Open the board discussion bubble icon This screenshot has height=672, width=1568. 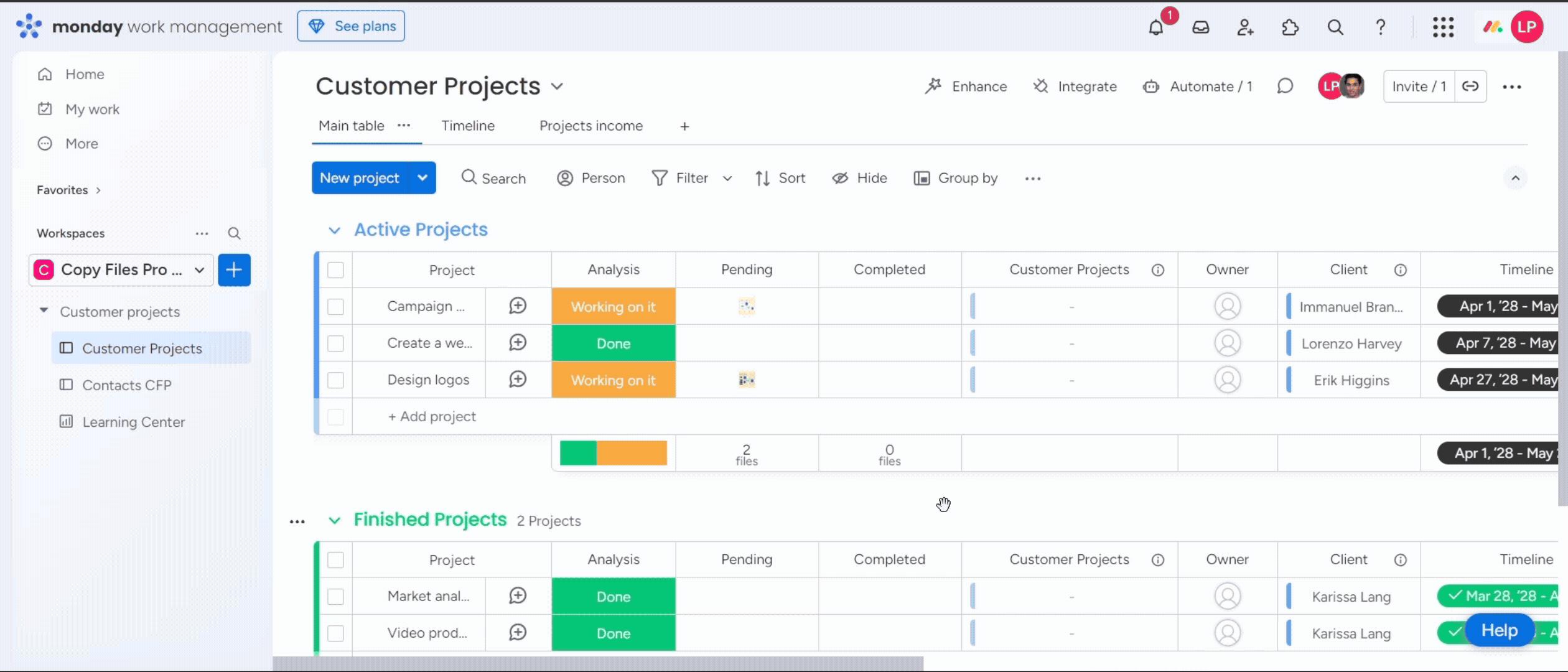(1285, 86)
